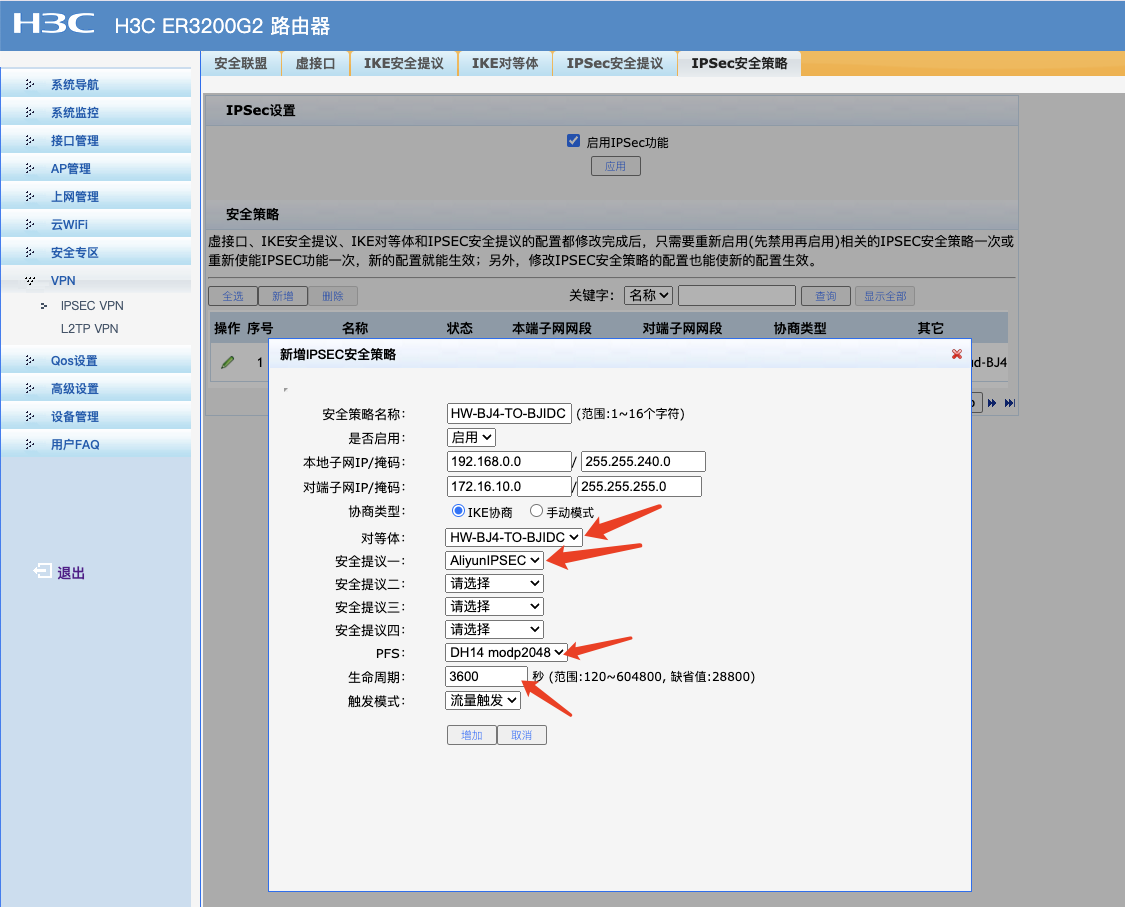Click the pencil edit icon in row 1
Viewport: 1125px width, 907px height.
[x=227, y=362]
